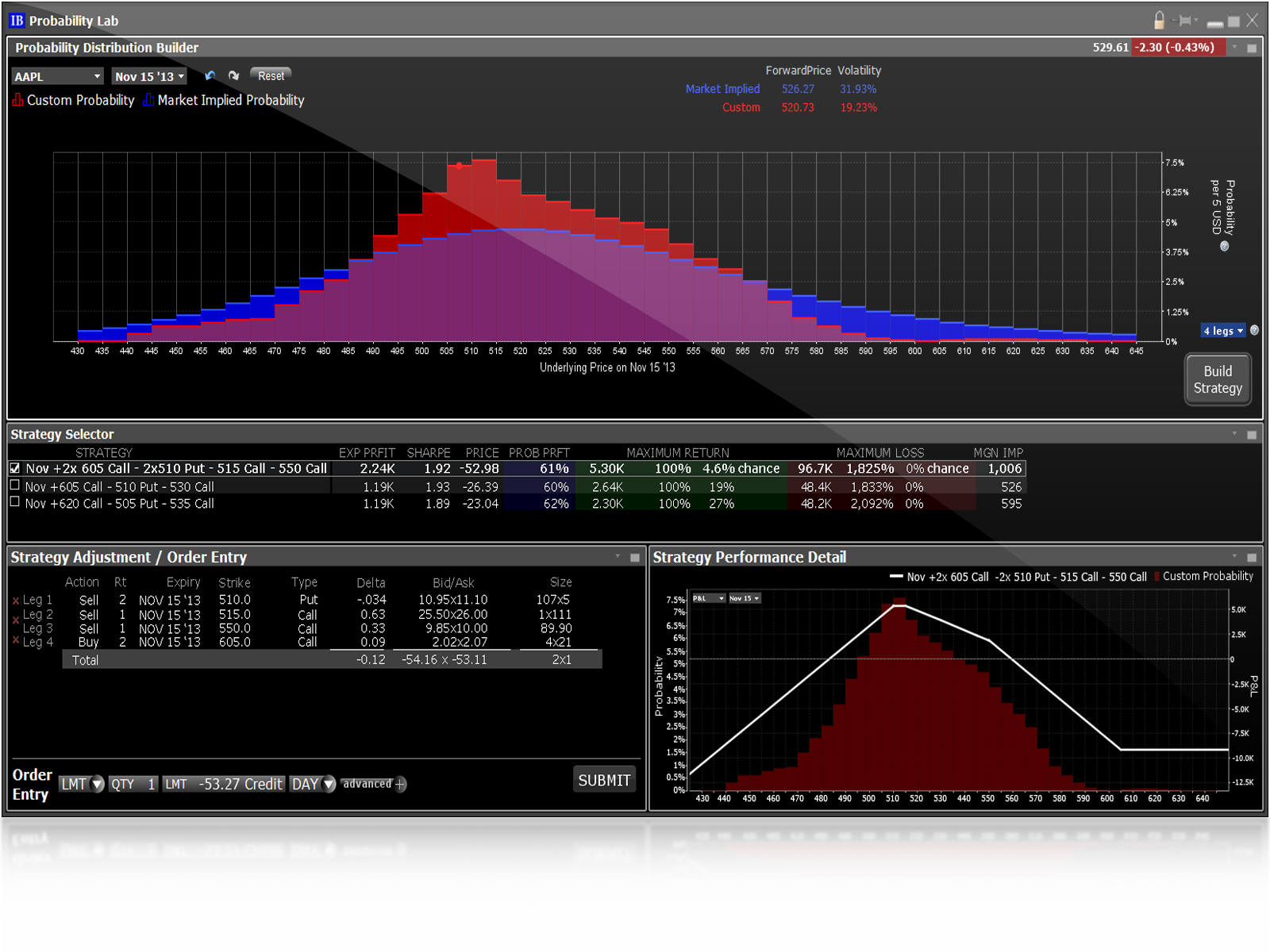Click last price 529.61 in panel header
Screen dimensions: 1270x952
1110,48
